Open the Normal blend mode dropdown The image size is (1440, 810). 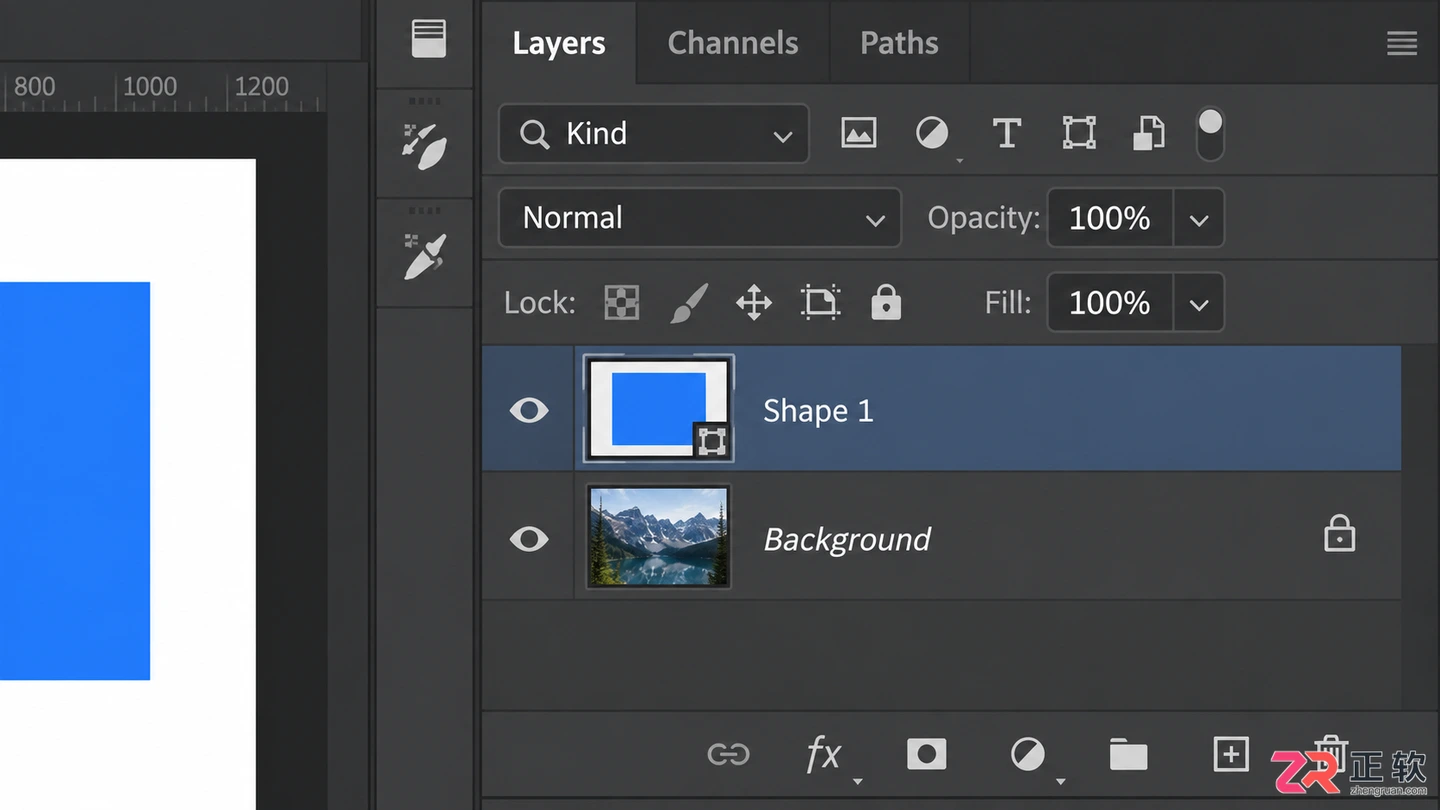(700, 218)
